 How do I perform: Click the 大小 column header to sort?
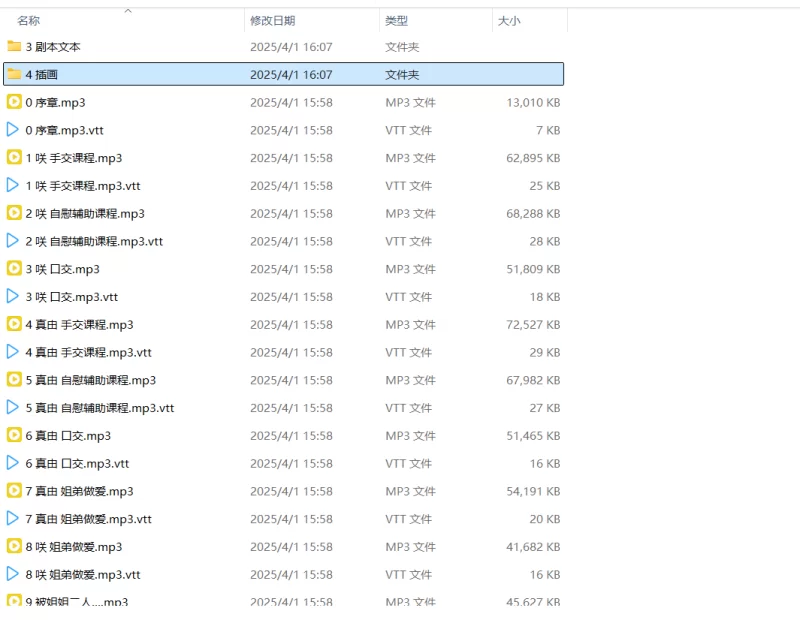click(508, 21)
